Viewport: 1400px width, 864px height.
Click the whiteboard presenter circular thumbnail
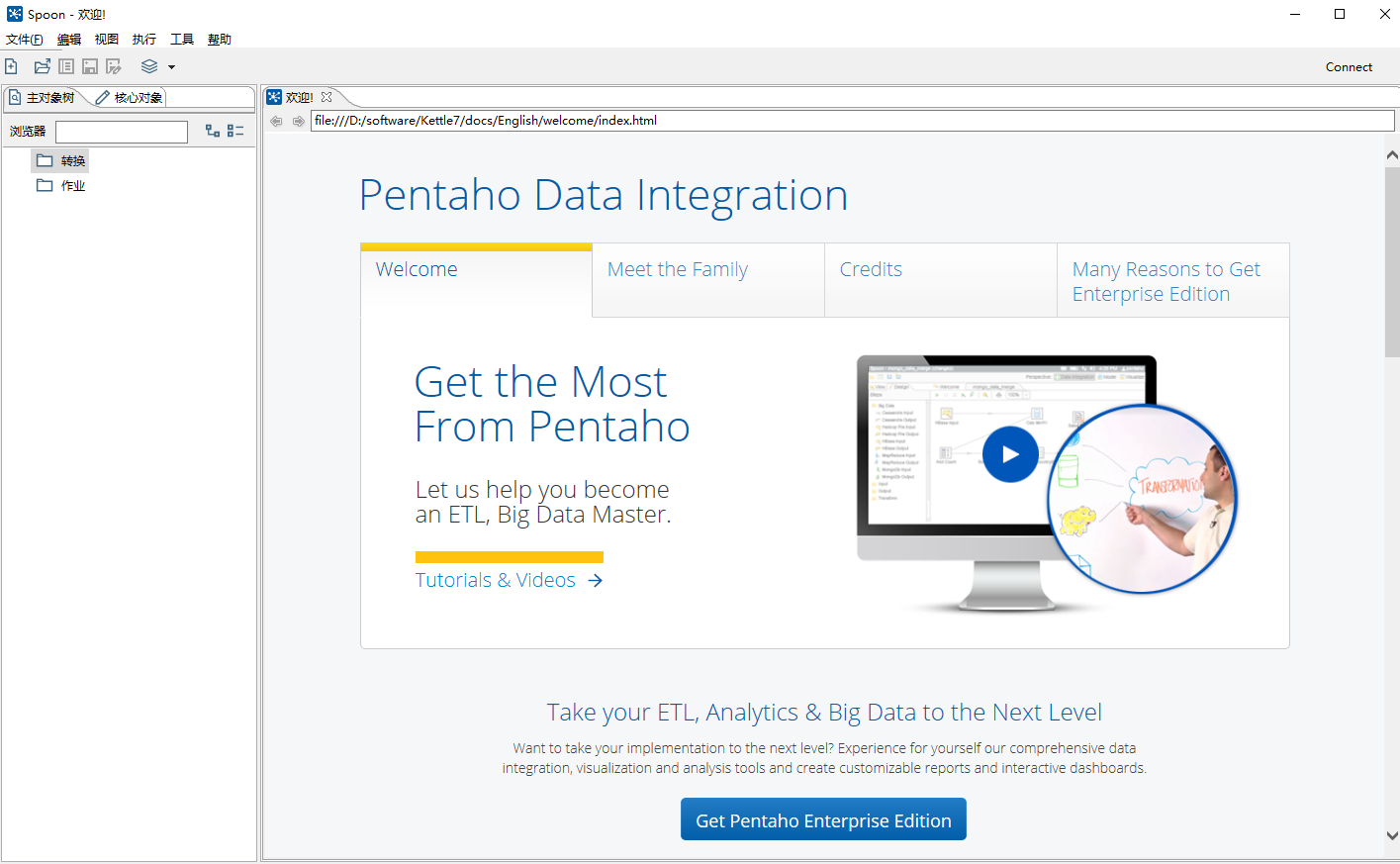1143,499
